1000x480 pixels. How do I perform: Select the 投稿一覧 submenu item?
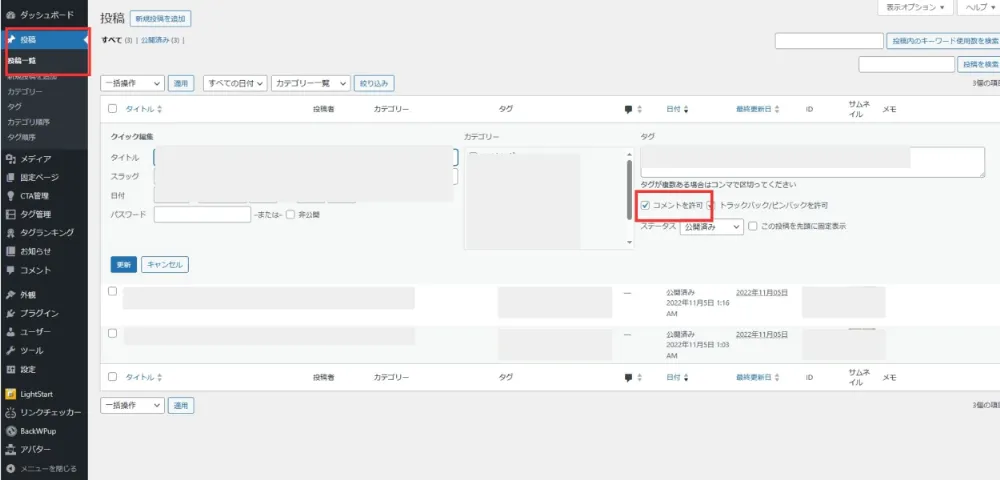(22, 62)
